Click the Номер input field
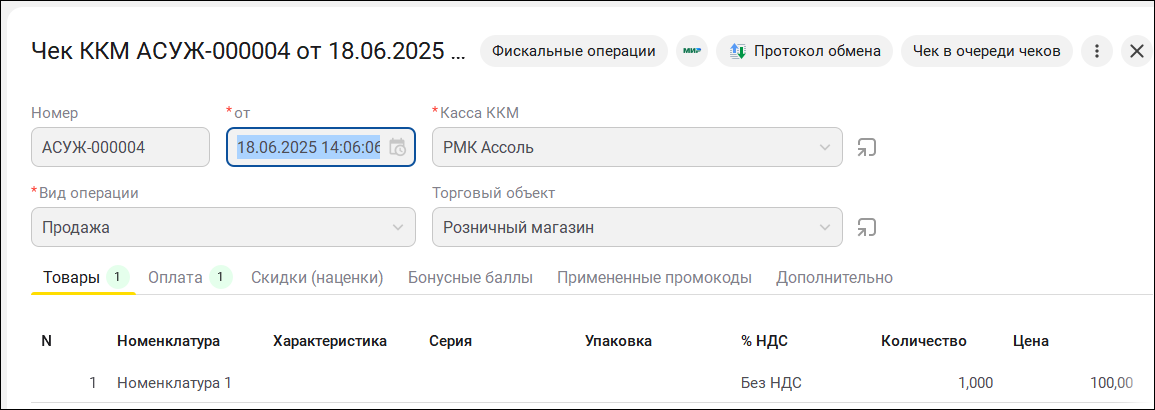1155x410 pixels. click(120, 148)
